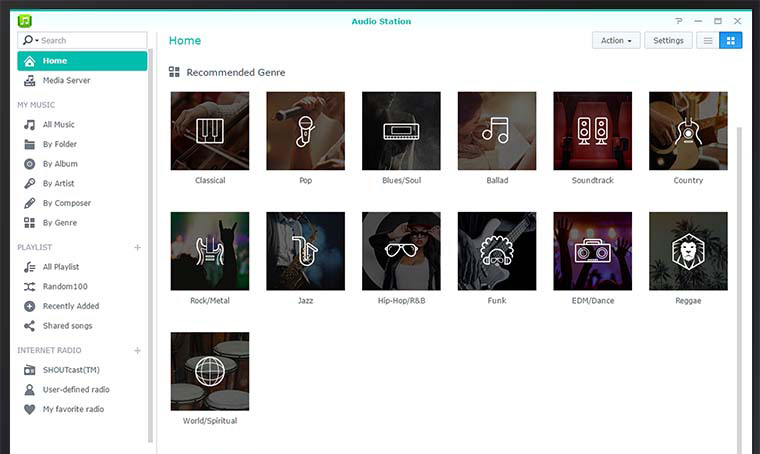The width and height of the screenshot is (760, 454).
Task: Go to Home in the sidebar
Action: (81, 61)
